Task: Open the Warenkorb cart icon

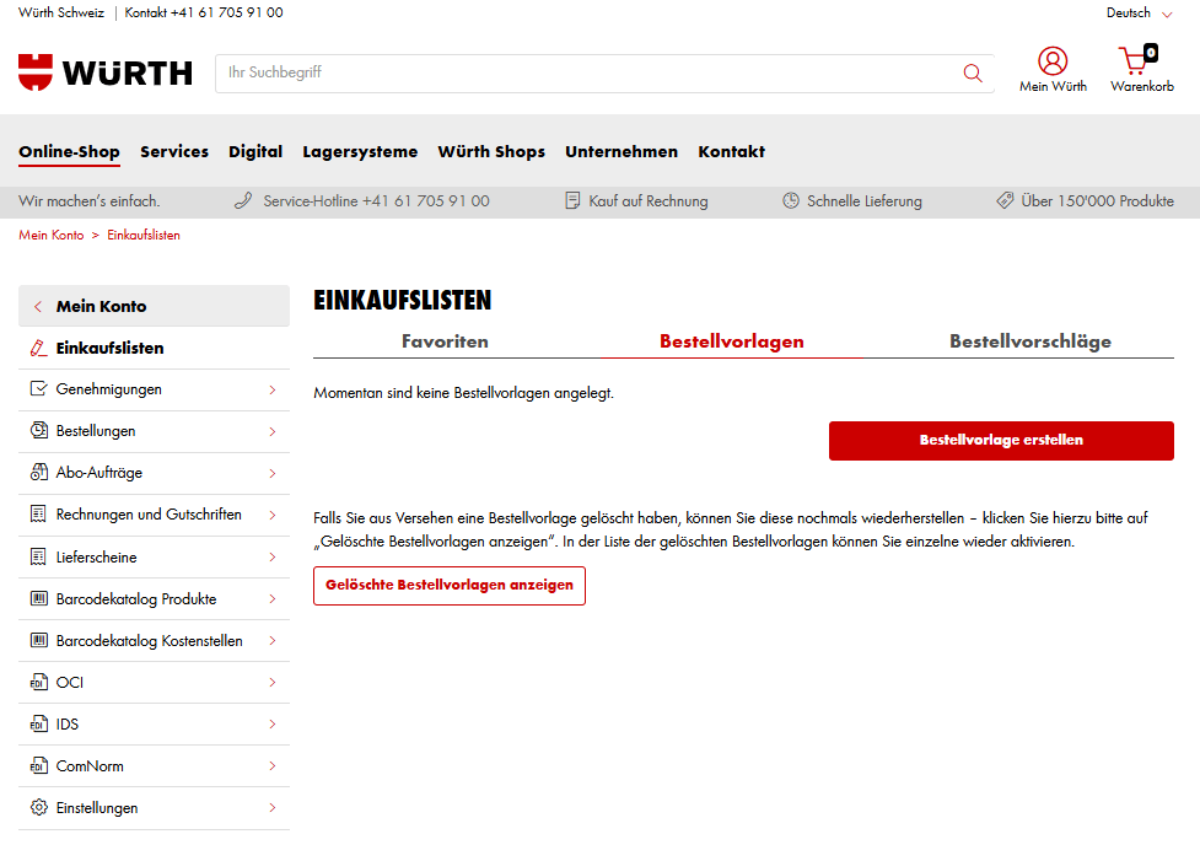Action: point(1137,60)
